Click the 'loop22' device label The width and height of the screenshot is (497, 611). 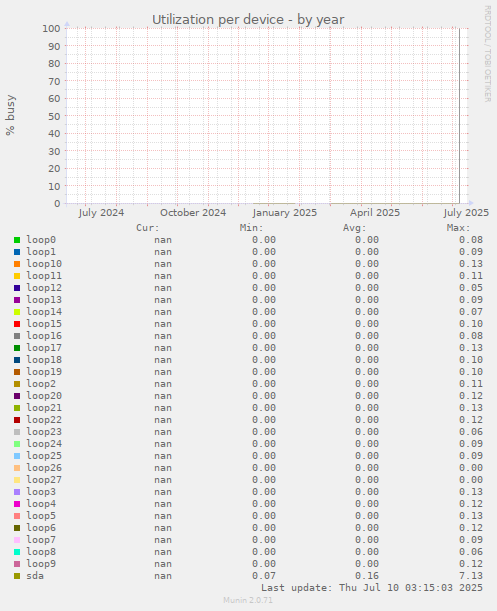pos(44,420)
